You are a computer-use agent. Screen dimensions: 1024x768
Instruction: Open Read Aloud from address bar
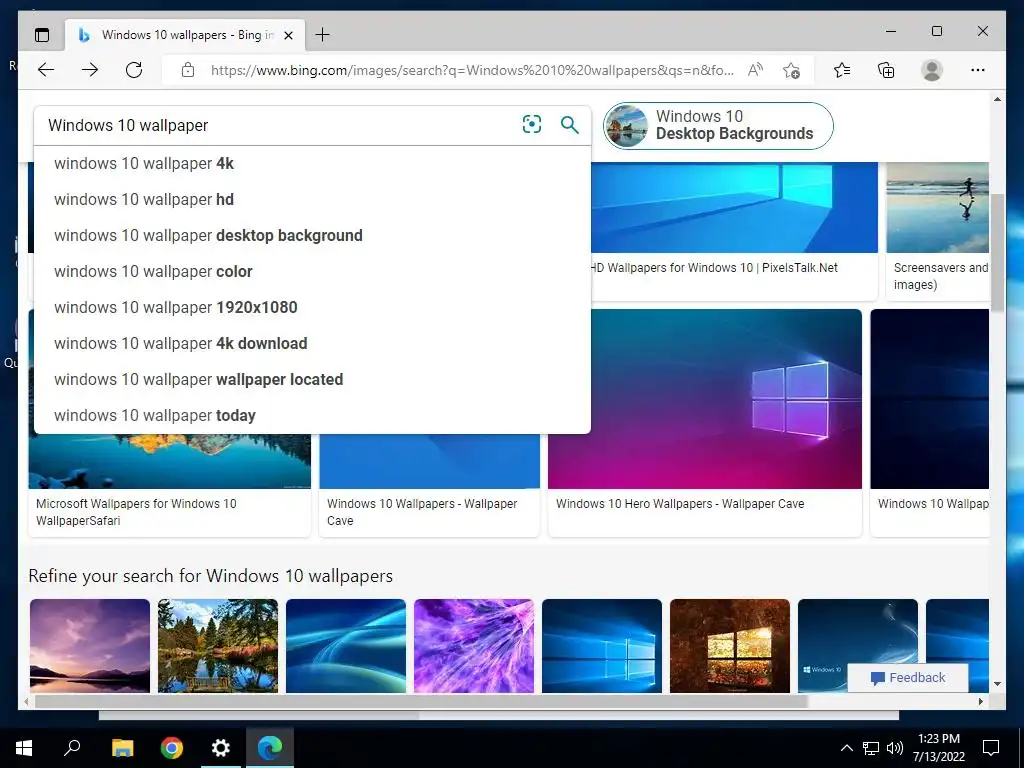tap(755, 70)
